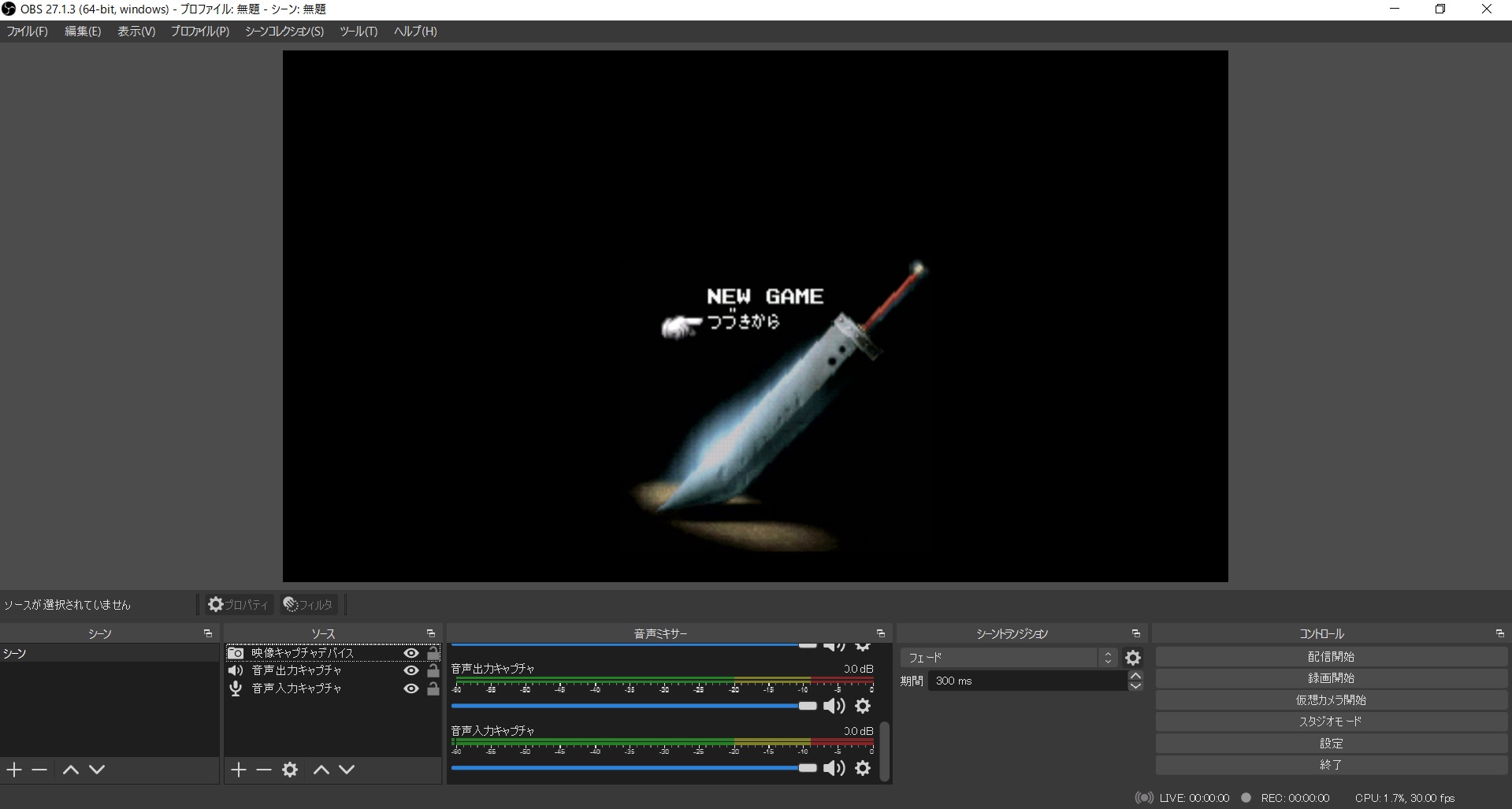Open the gear menu for 音声入力キャプチャ in the mixer
Screen dimensions: 1512x809
coord(863,768)
